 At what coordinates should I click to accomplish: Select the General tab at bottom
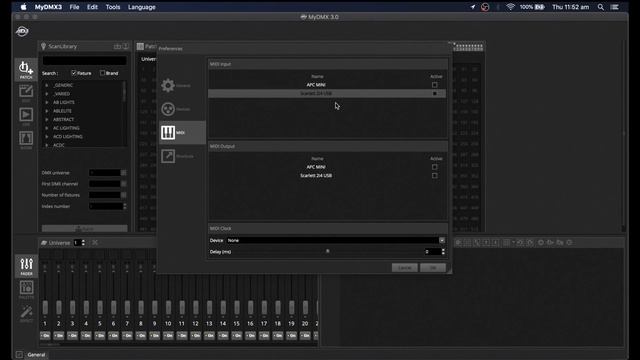tap(36, 355)
